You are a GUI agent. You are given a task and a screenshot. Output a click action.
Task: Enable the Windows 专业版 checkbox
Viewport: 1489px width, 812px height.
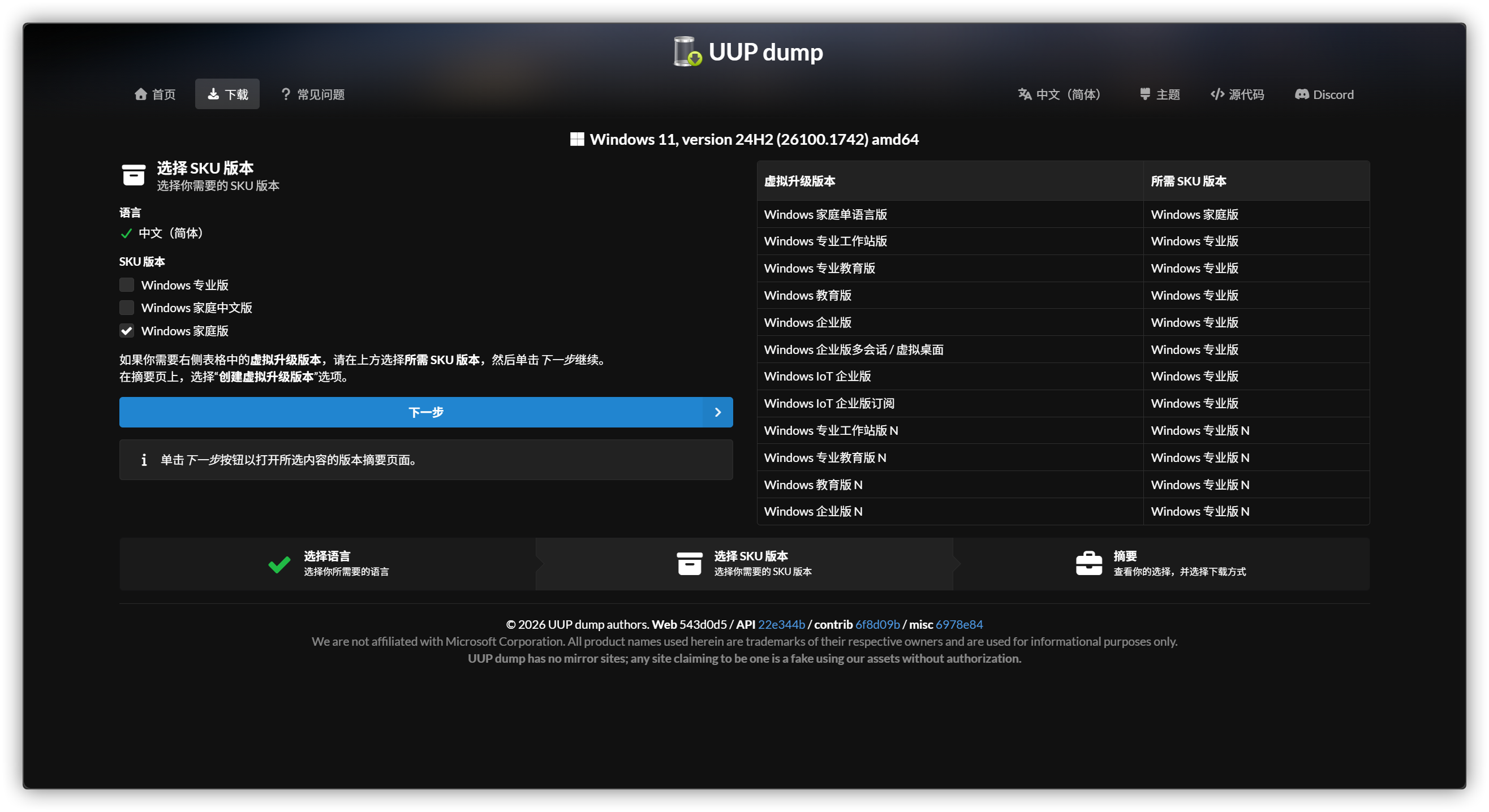click(127, 285)
